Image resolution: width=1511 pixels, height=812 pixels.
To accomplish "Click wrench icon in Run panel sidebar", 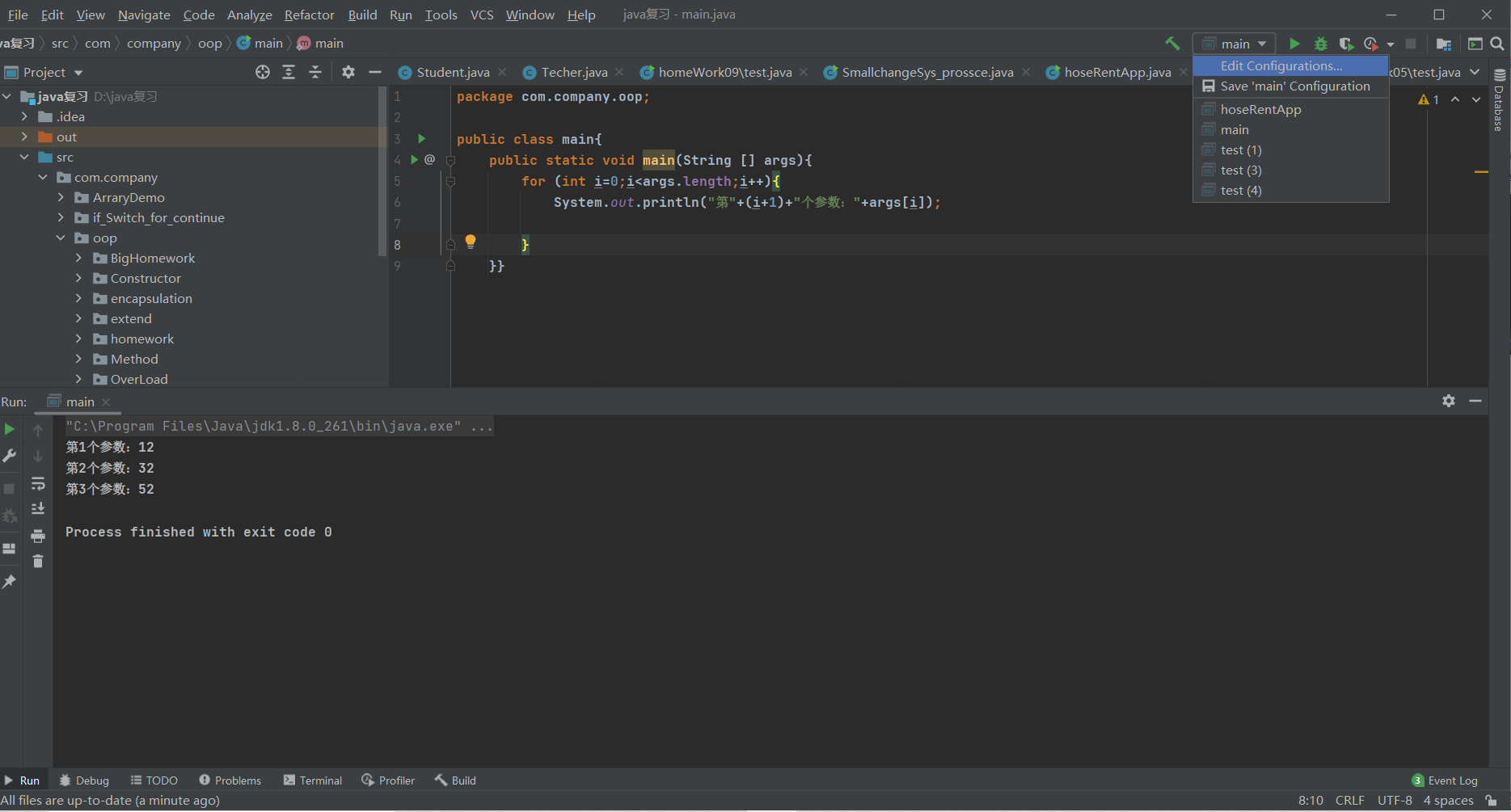I will [10, 456].
